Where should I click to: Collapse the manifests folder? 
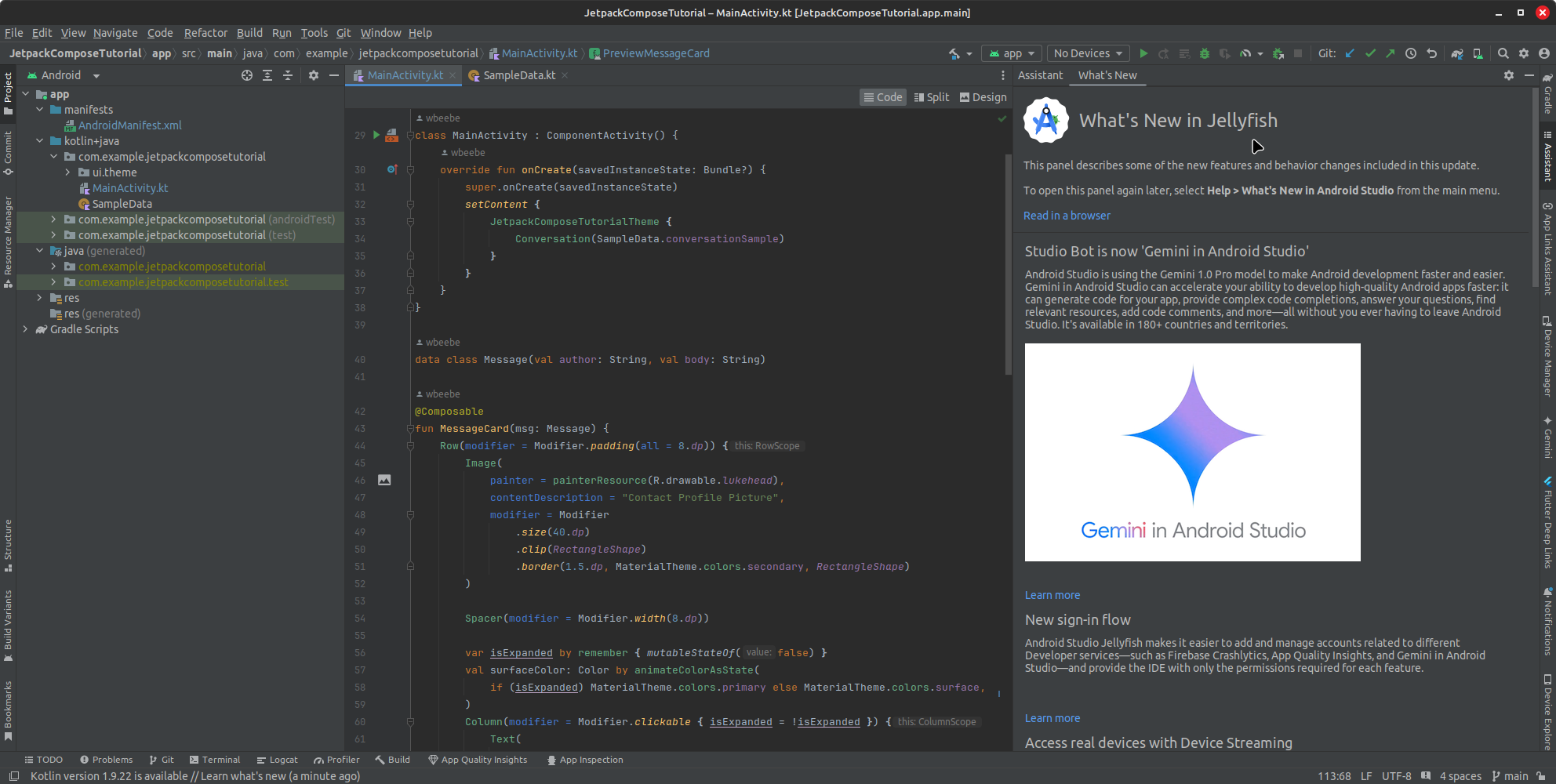[39, 110]
